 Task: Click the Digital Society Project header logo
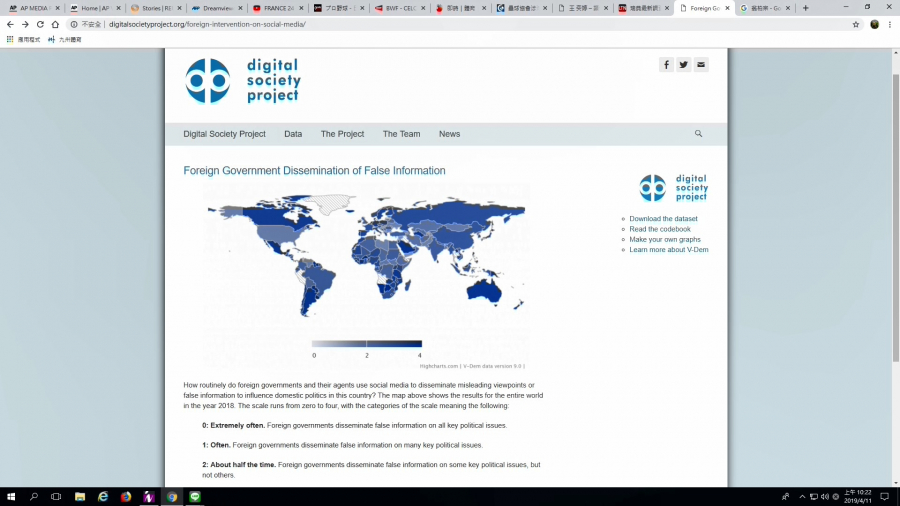243,81
